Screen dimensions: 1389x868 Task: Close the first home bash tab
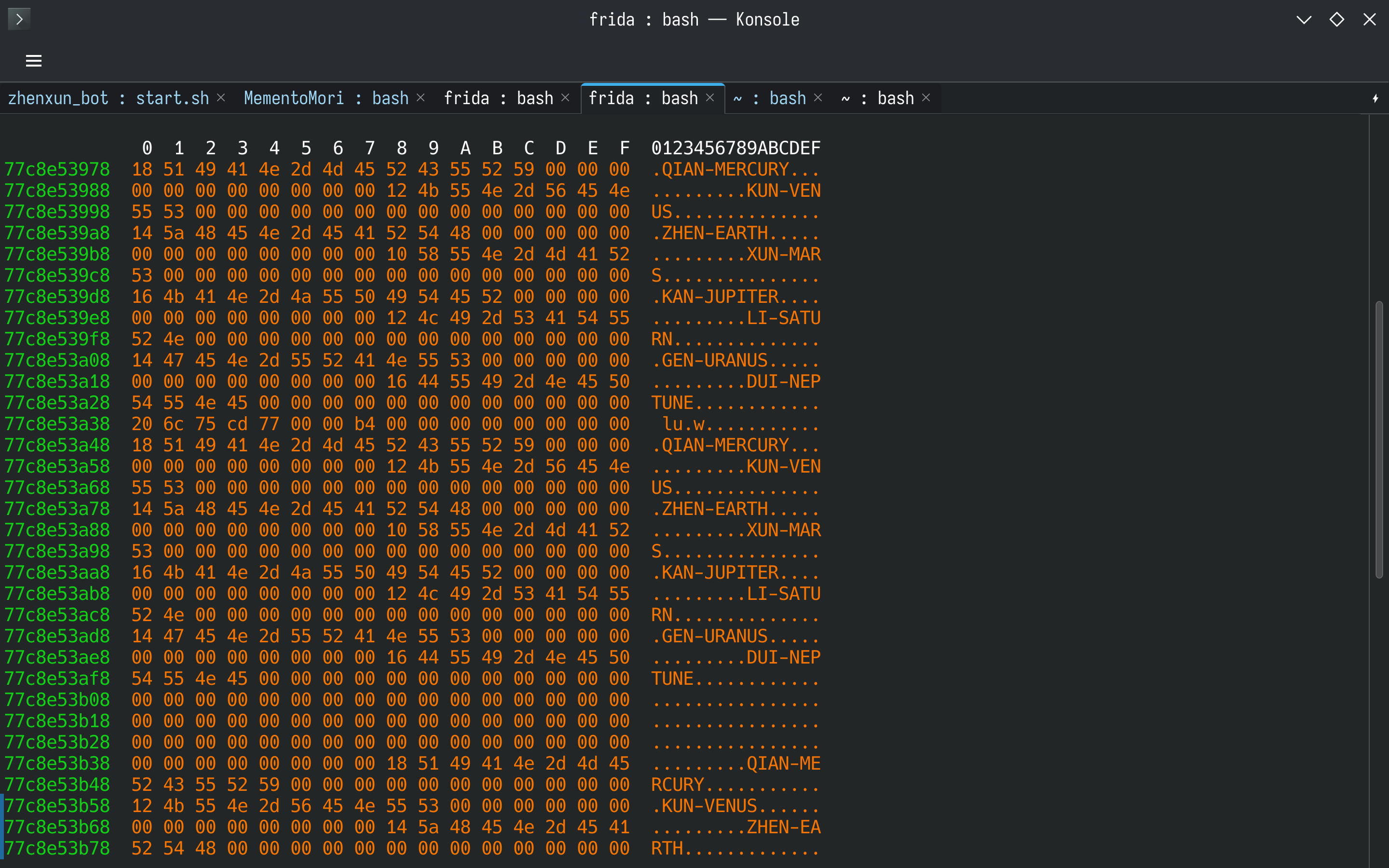tap(818, 97)
